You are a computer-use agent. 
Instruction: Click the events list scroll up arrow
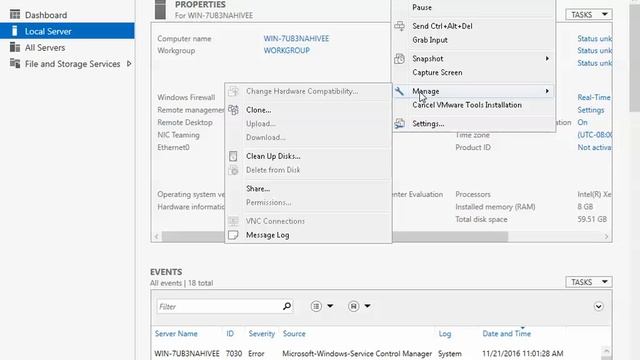click(606, 351)
